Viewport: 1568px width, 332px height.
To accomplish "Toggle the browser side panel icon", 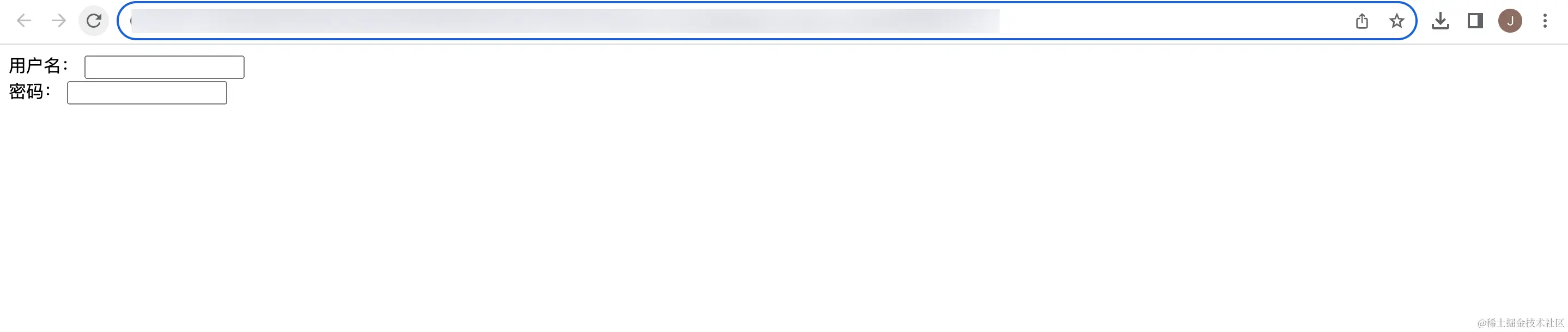I will 1475,21.
